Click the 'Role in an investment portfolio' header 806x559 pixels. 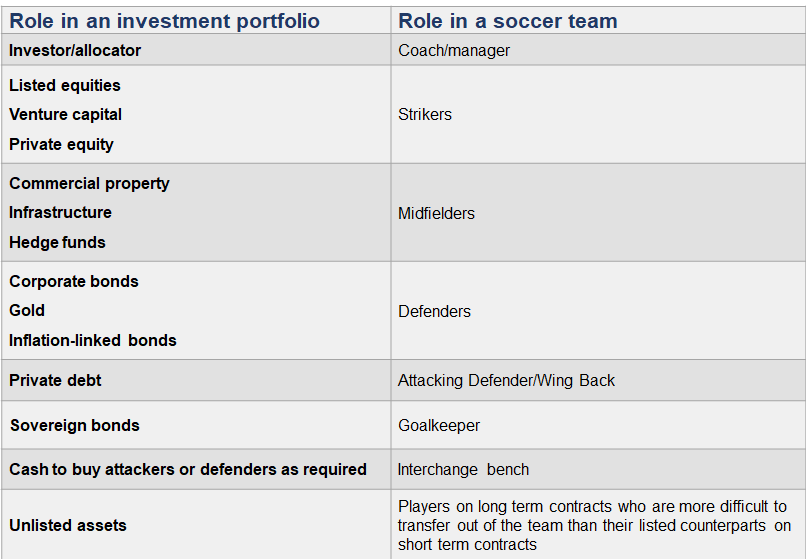[164, 20]
